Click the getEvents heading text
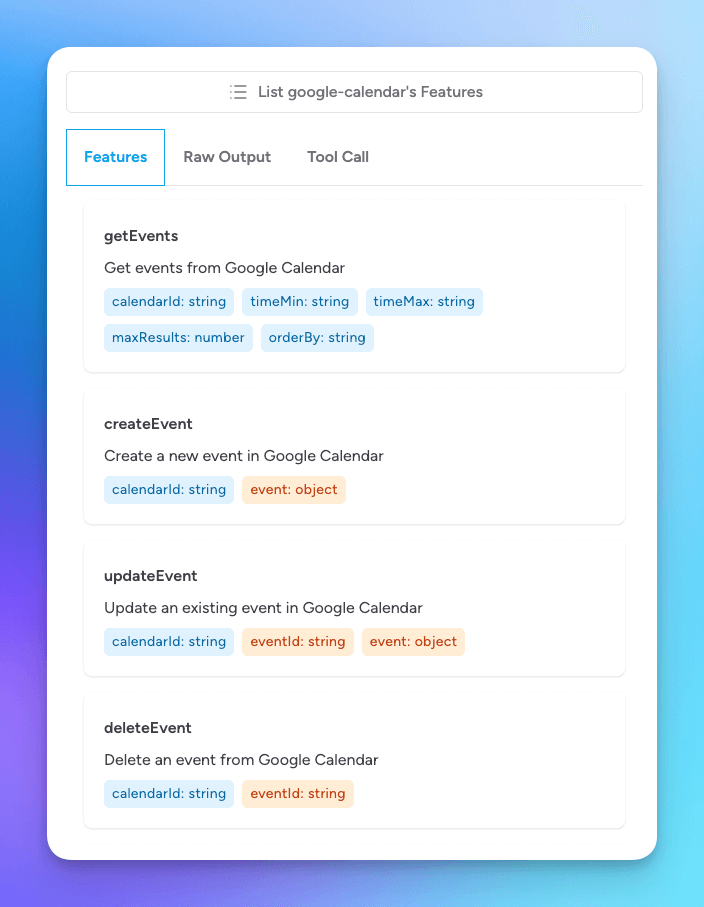The width and height of the screenshot is (704, 907). (140, 236)
